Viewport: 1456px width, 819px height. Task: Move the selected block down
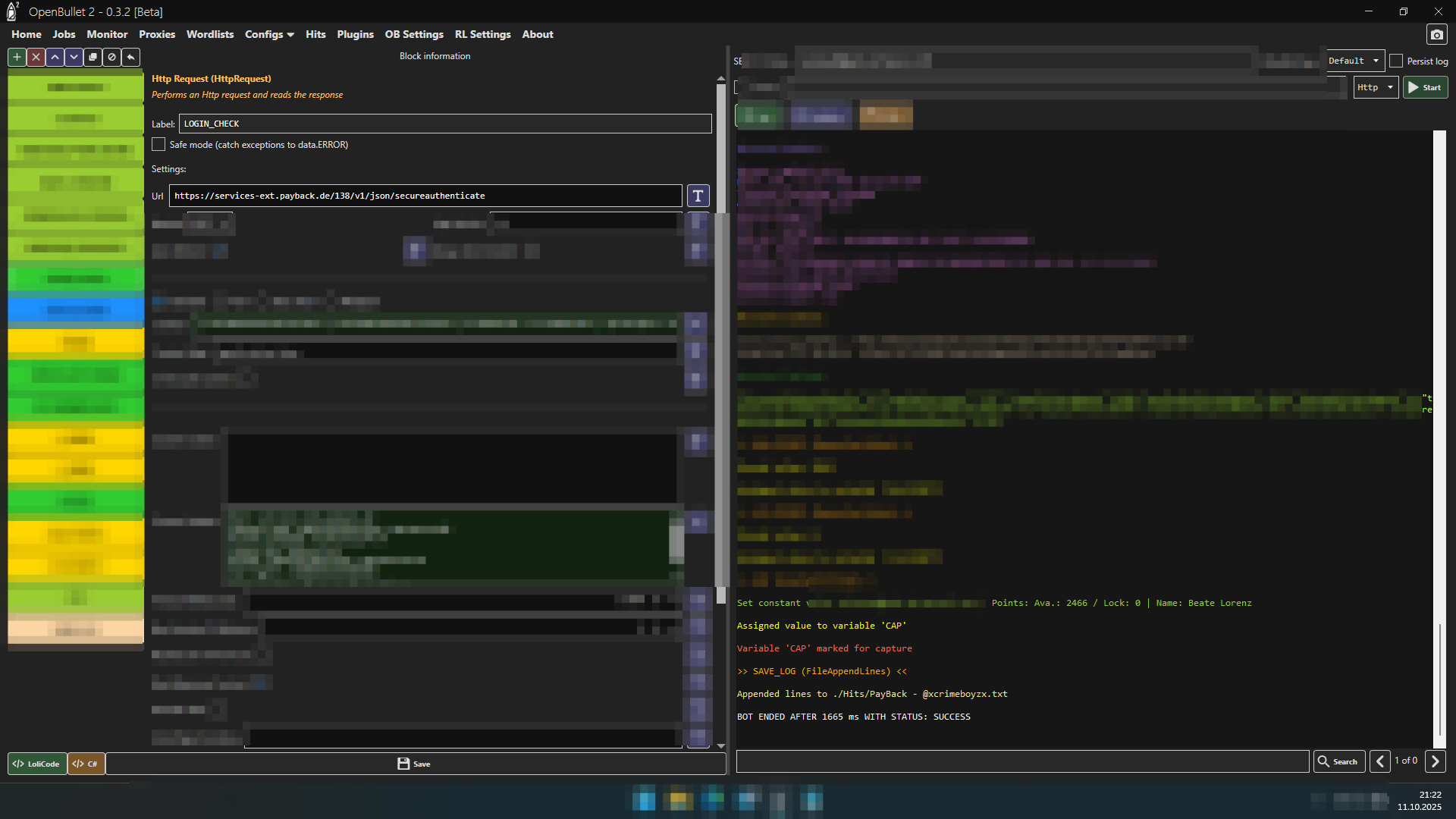coord(74,57)
